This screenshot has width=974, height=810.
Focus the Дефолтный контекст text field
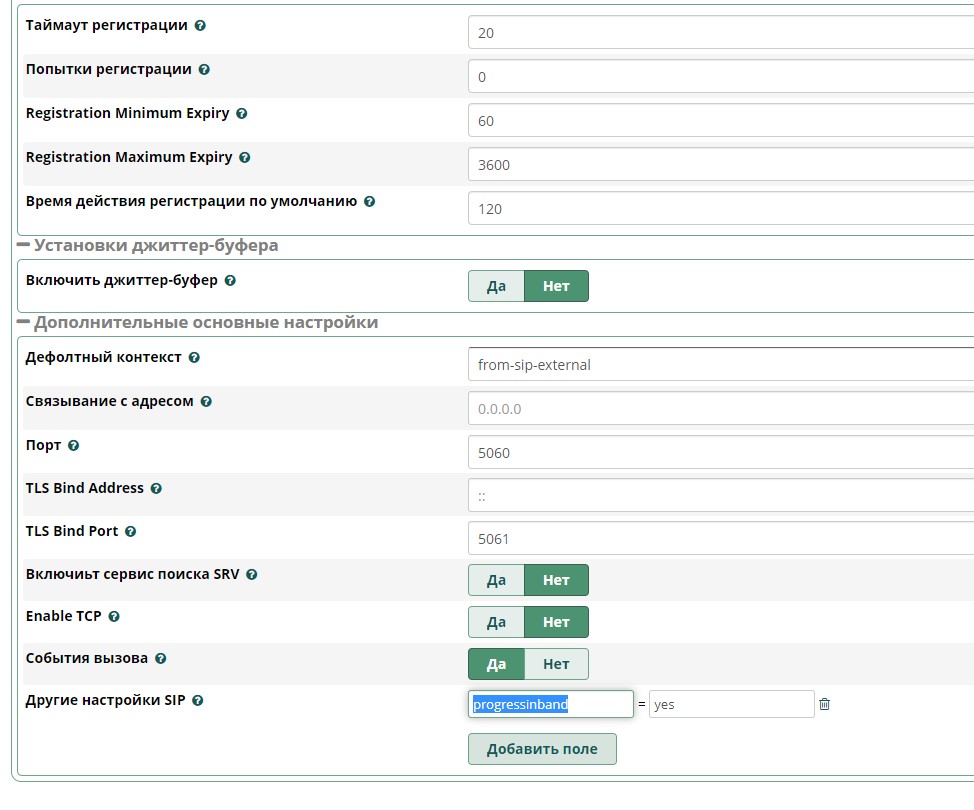point(720,365)
